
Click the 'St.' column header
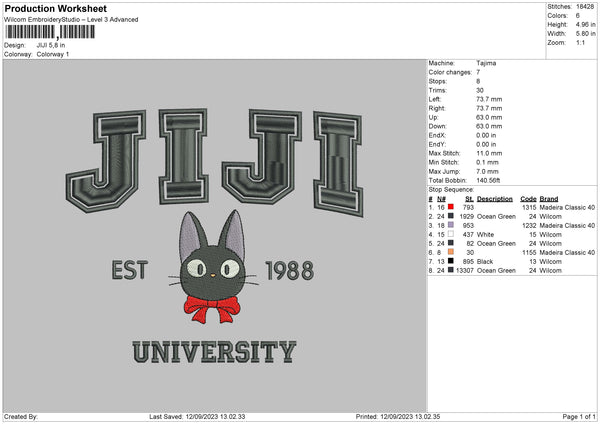tap(470, 199)
